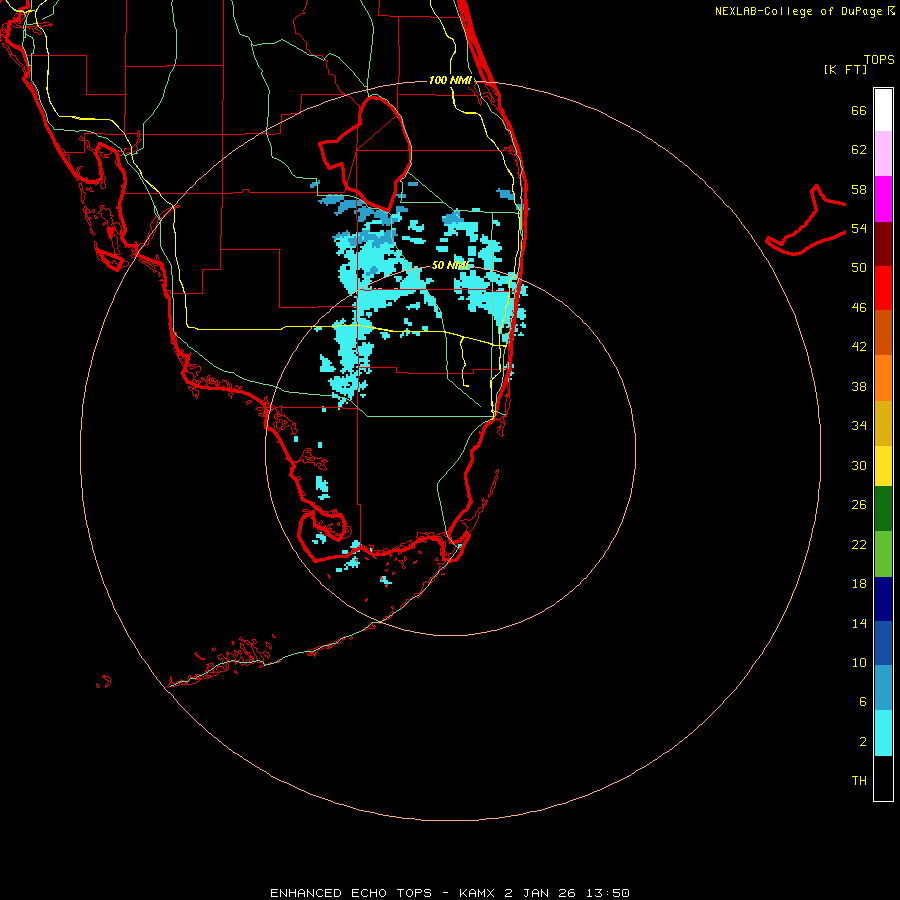Select the bright red legend swatch
This screenshot has width=900, height=900.
point(883,288)
